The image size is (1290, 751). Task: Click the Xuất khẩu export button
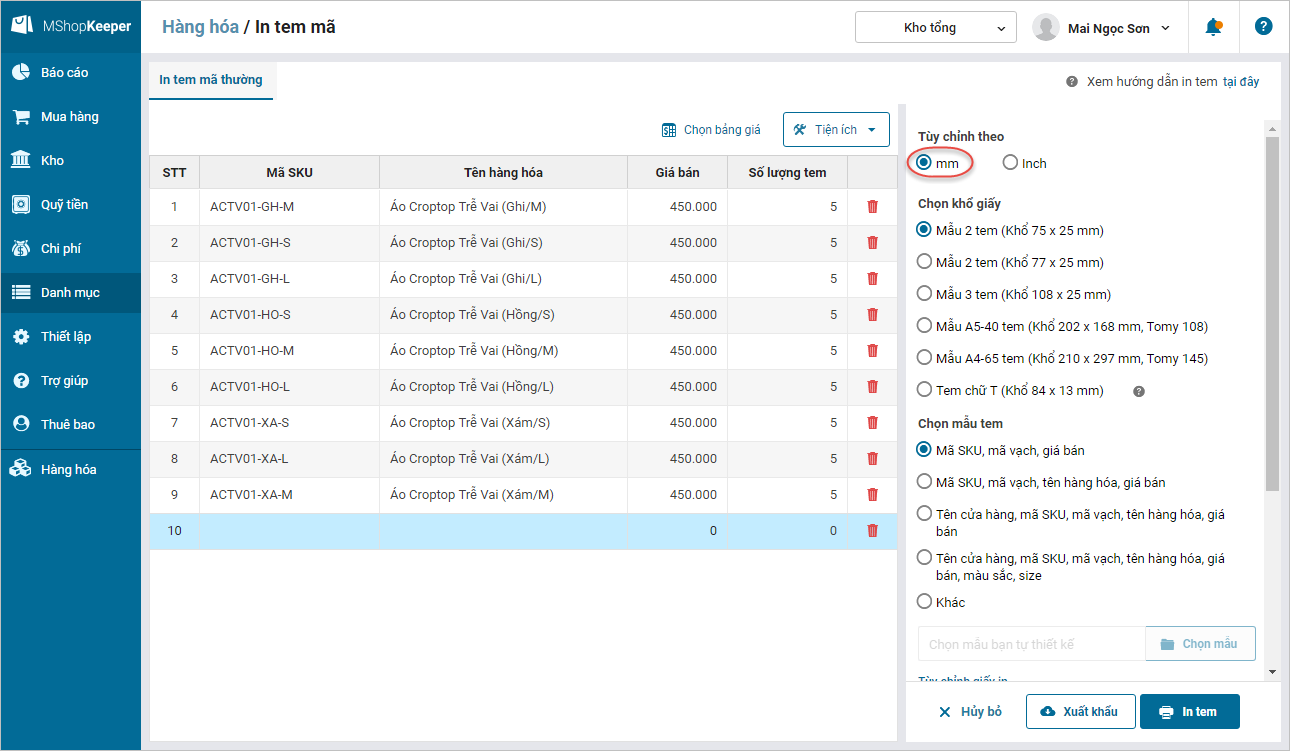coord(1079,712)
